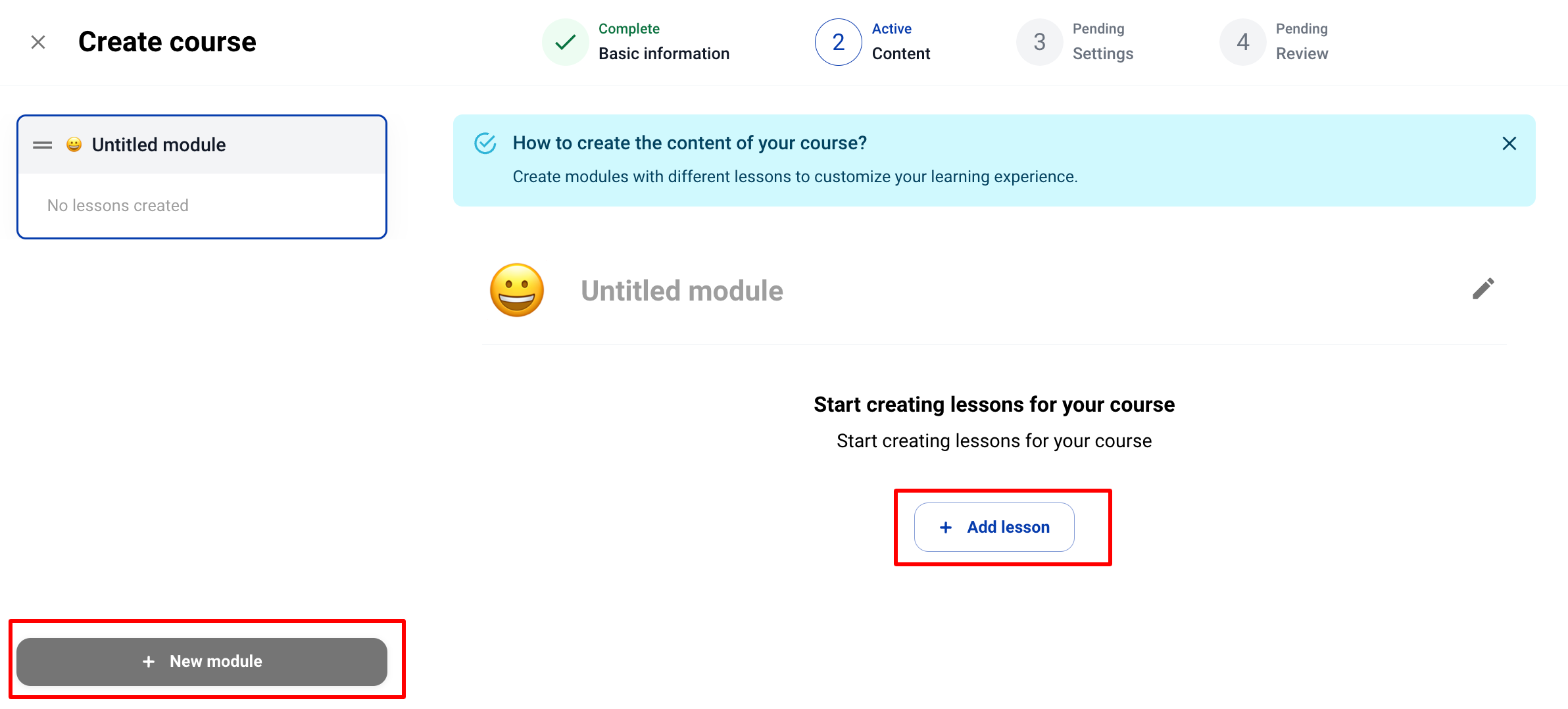Click the info banner check icon
This screenshot has height=709, width=1568.
[485, 143]
